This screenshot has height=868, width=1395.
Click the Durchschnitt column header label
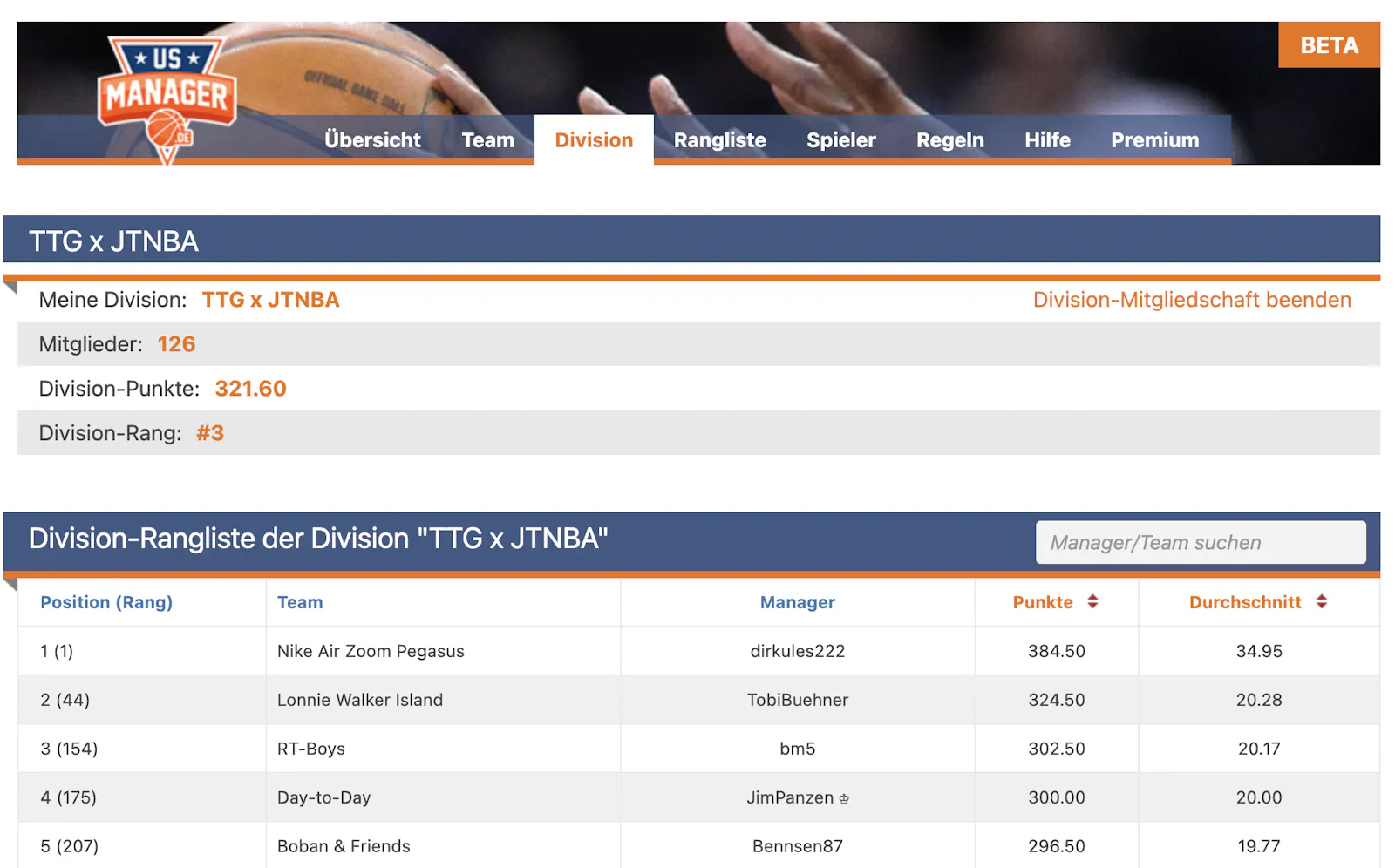tap(1245, 602)
